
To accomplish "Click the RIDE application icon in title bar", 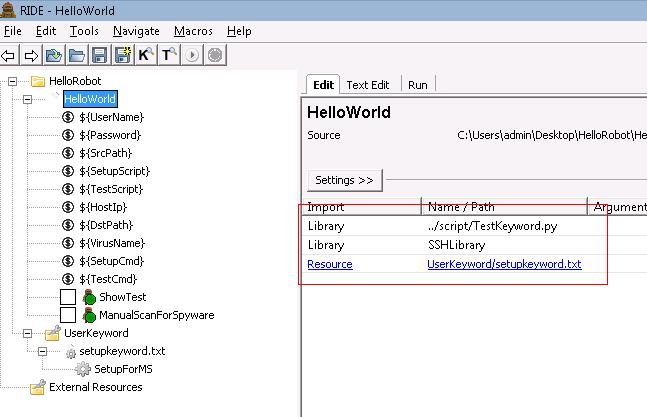I will click(x=8, y=9).
